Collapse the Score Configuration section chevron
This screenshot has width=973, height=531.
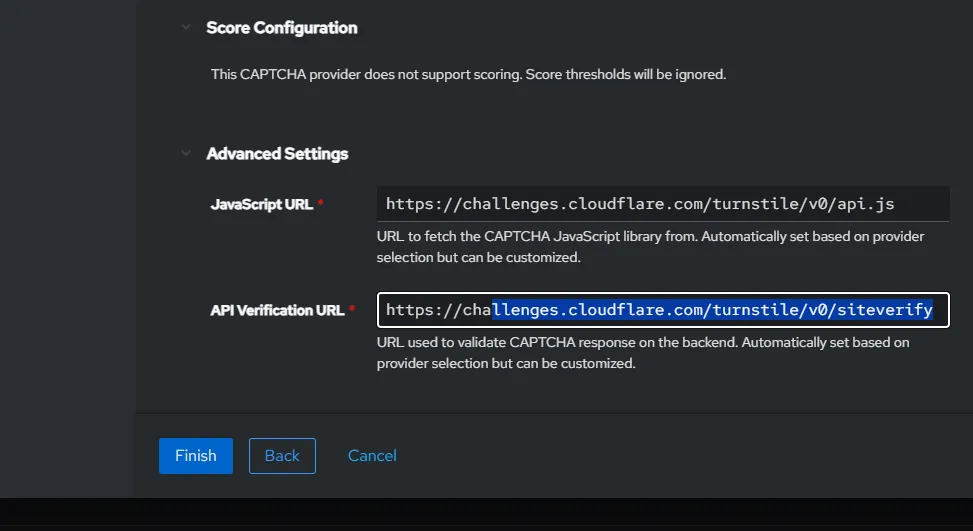(x=185, y=28)
